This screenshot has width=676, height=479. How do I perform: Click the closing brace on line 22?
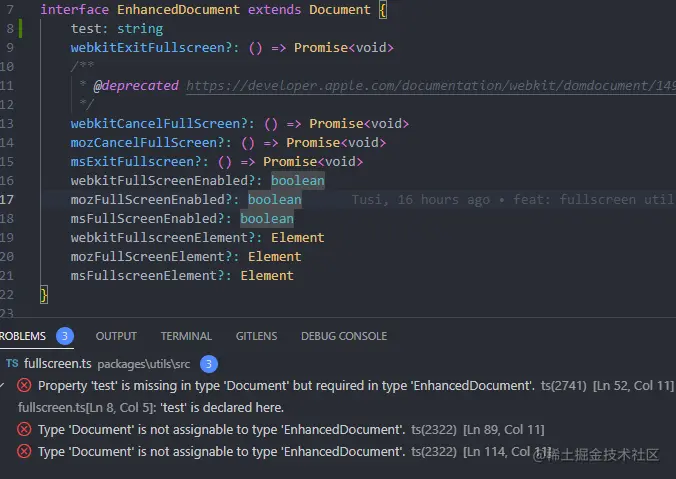(x=44, y=295)
